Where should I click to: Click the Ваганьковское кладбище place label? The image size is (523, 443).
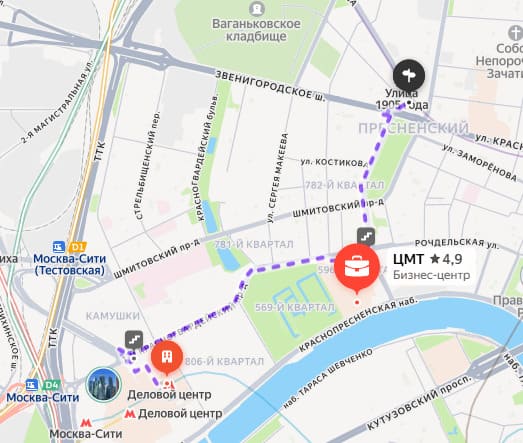256,30
